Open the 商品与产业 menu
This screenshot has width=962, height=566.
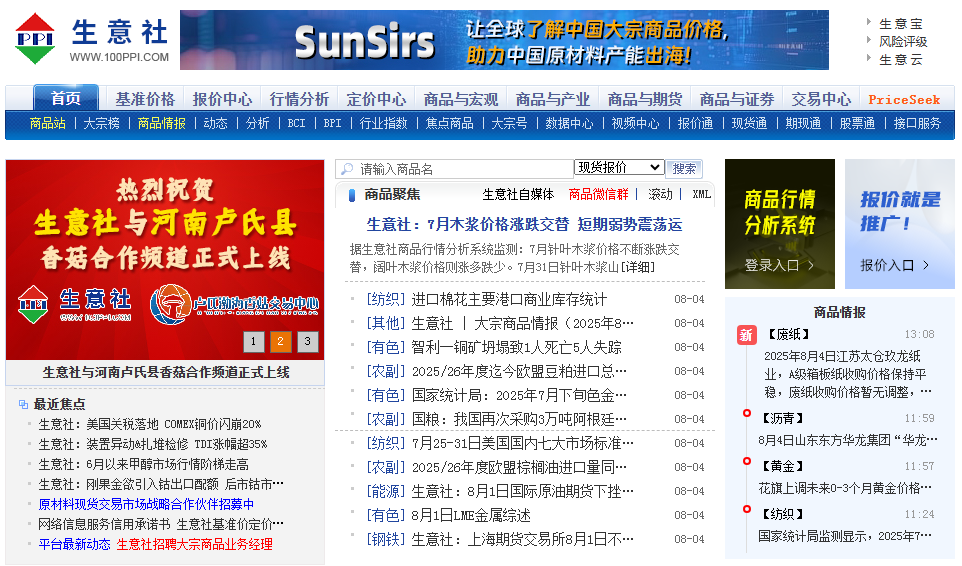(553, 99)
